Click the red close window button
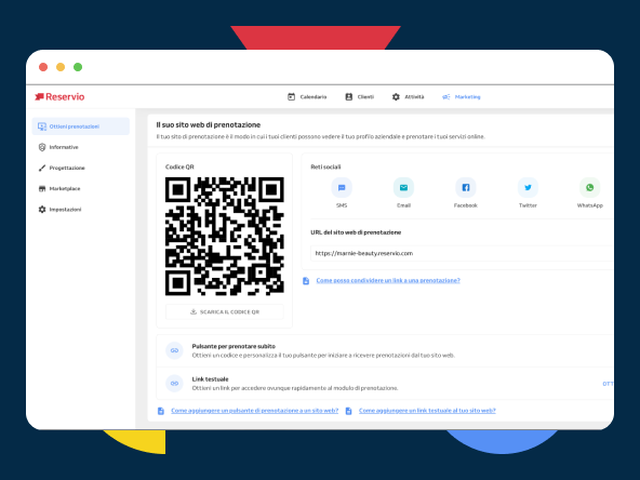 point(43,67)
